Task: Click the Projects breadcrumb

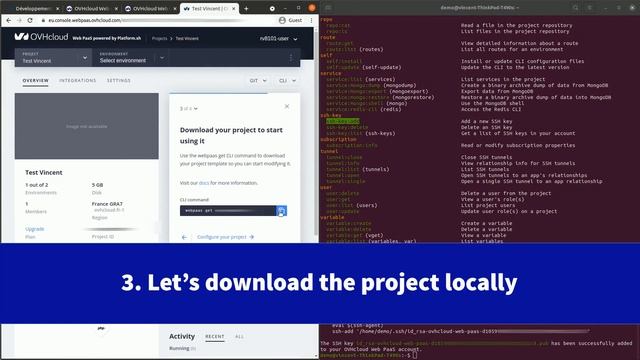Action: pos(159,38)
